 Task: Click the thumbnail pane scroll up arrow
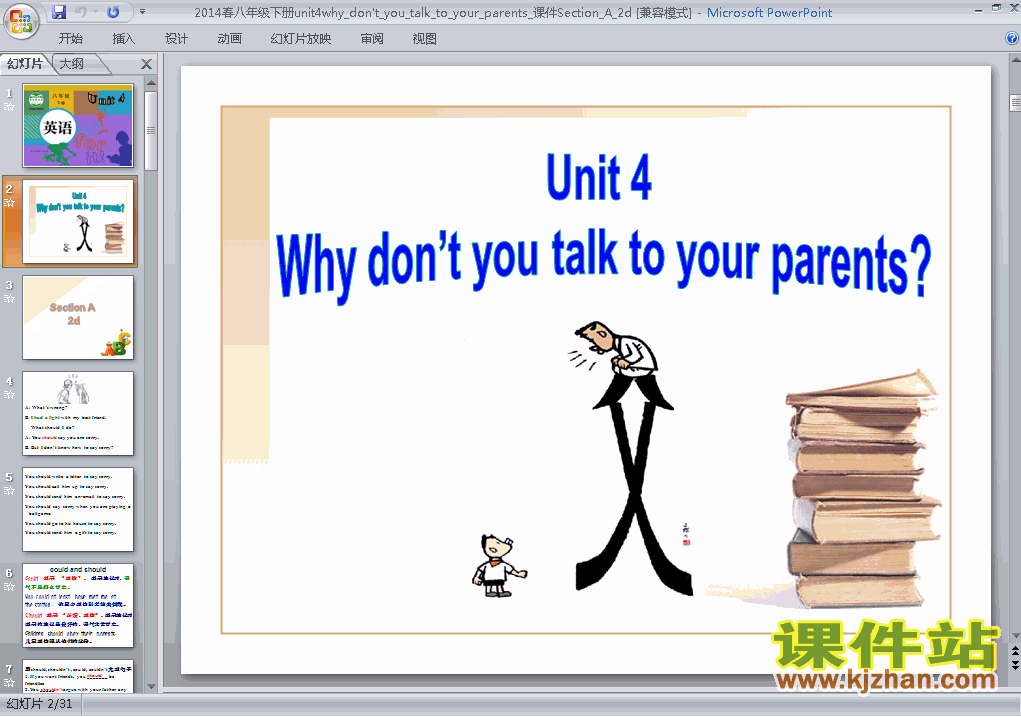point(151,83)
